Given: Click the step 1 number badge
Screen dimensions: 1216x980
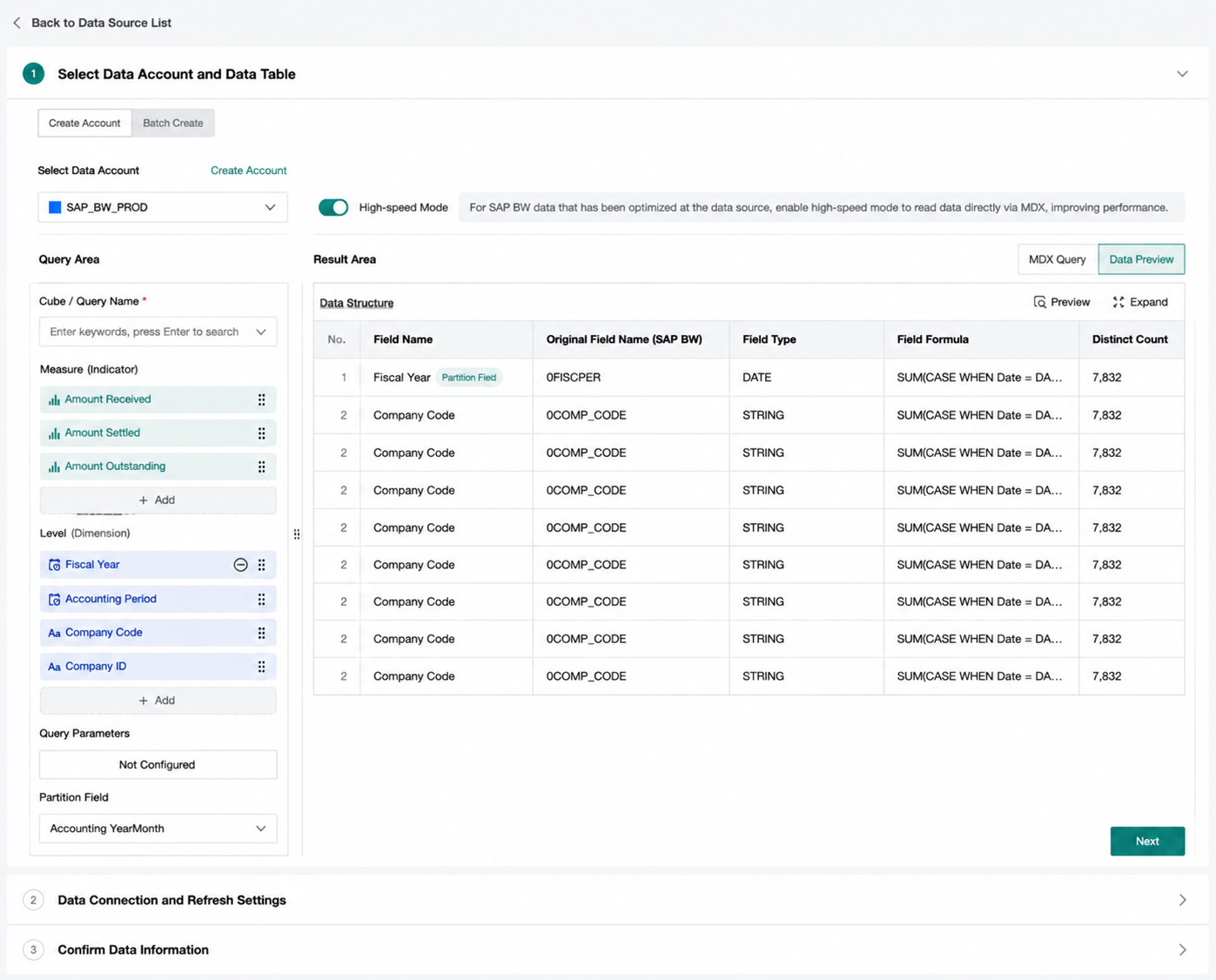Looking at the screenshot, I should [33, 74].
